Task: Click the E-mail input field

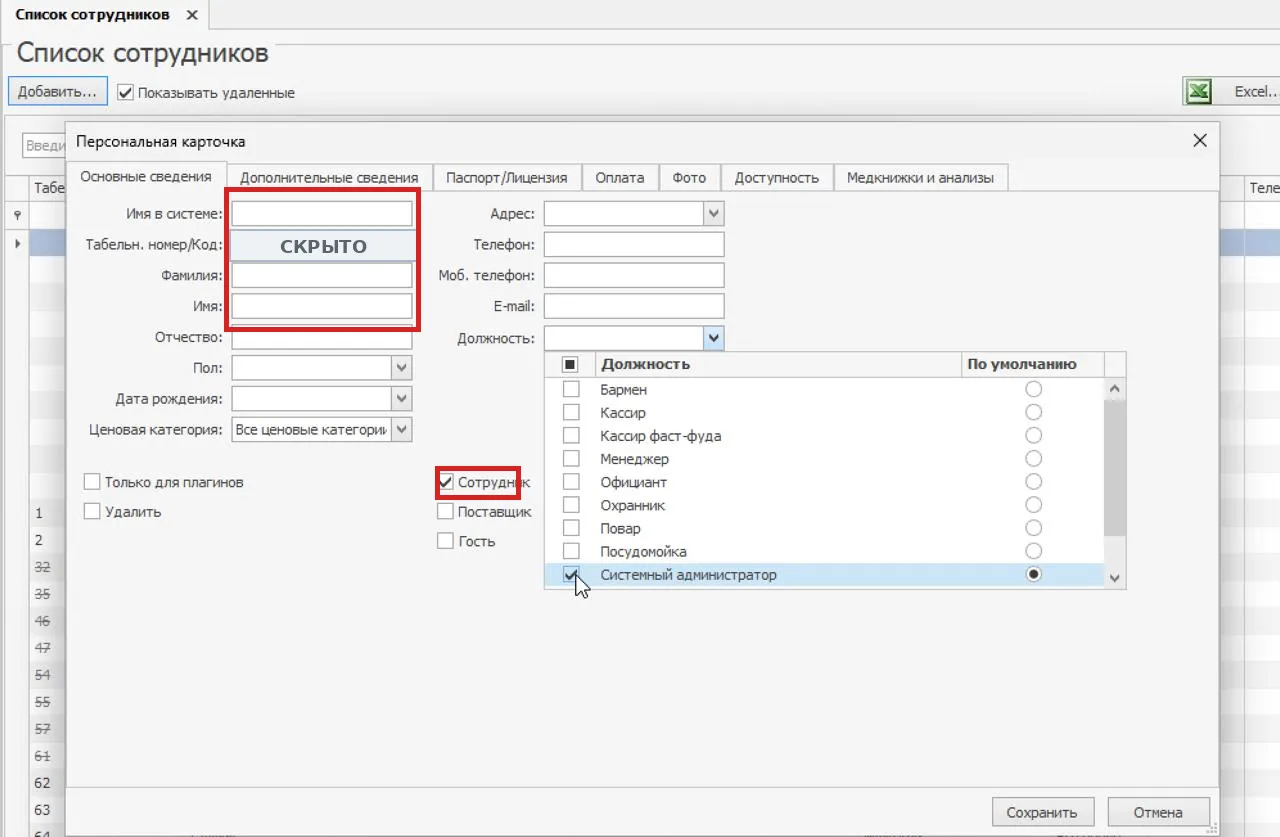Action: pos(634,306)
